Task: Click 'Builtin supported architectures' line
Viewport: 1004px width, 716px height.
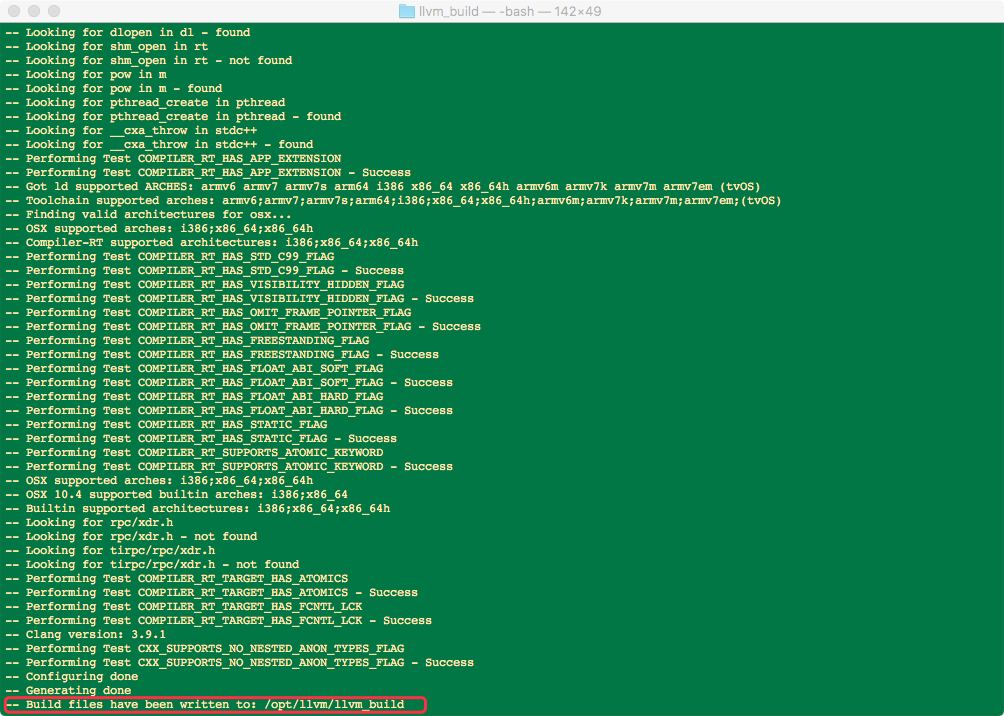Action: (x=198, y=509)
